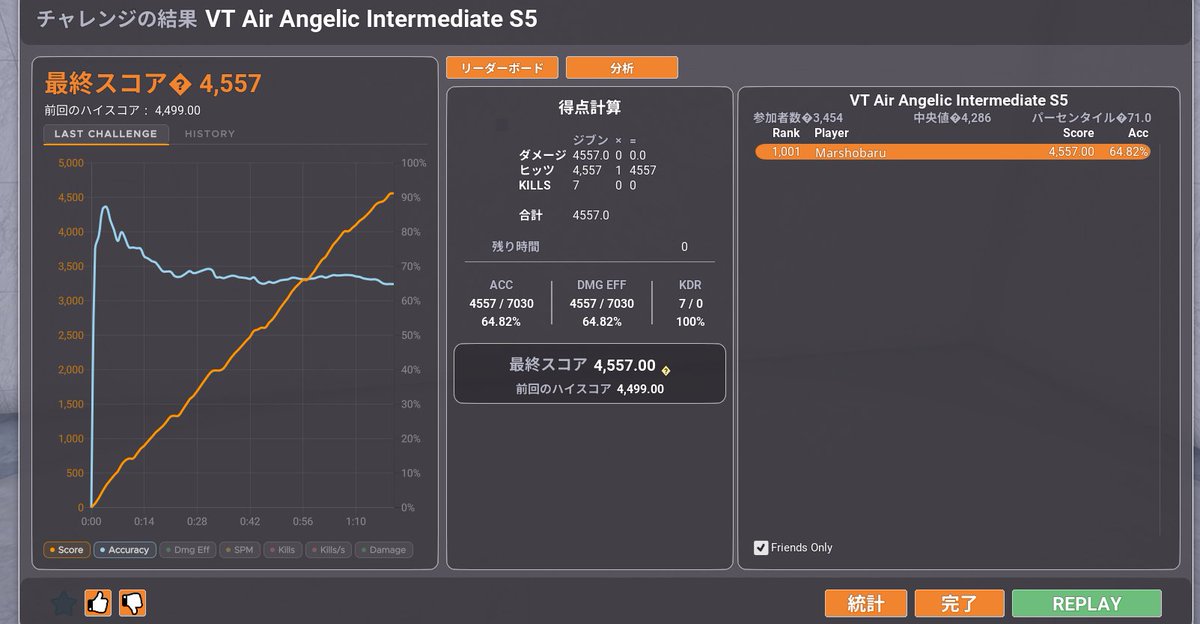
Task: Give the scenario a thumbs up
Action: tap(98, 603)
